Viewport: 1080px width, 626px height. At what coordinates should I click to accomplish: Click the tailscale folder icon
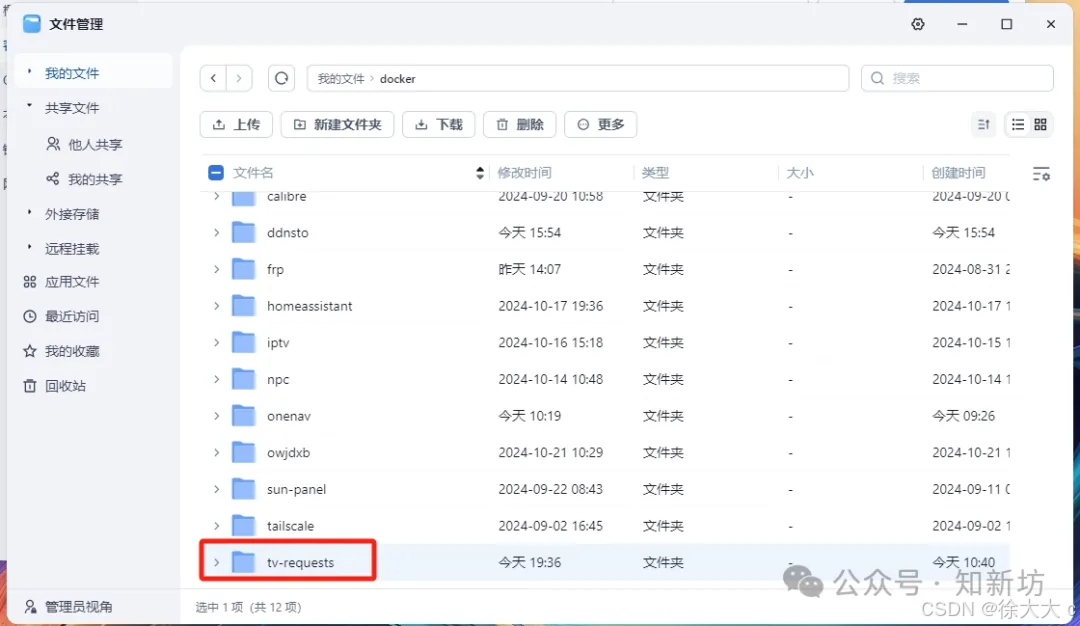coord(243,525)
